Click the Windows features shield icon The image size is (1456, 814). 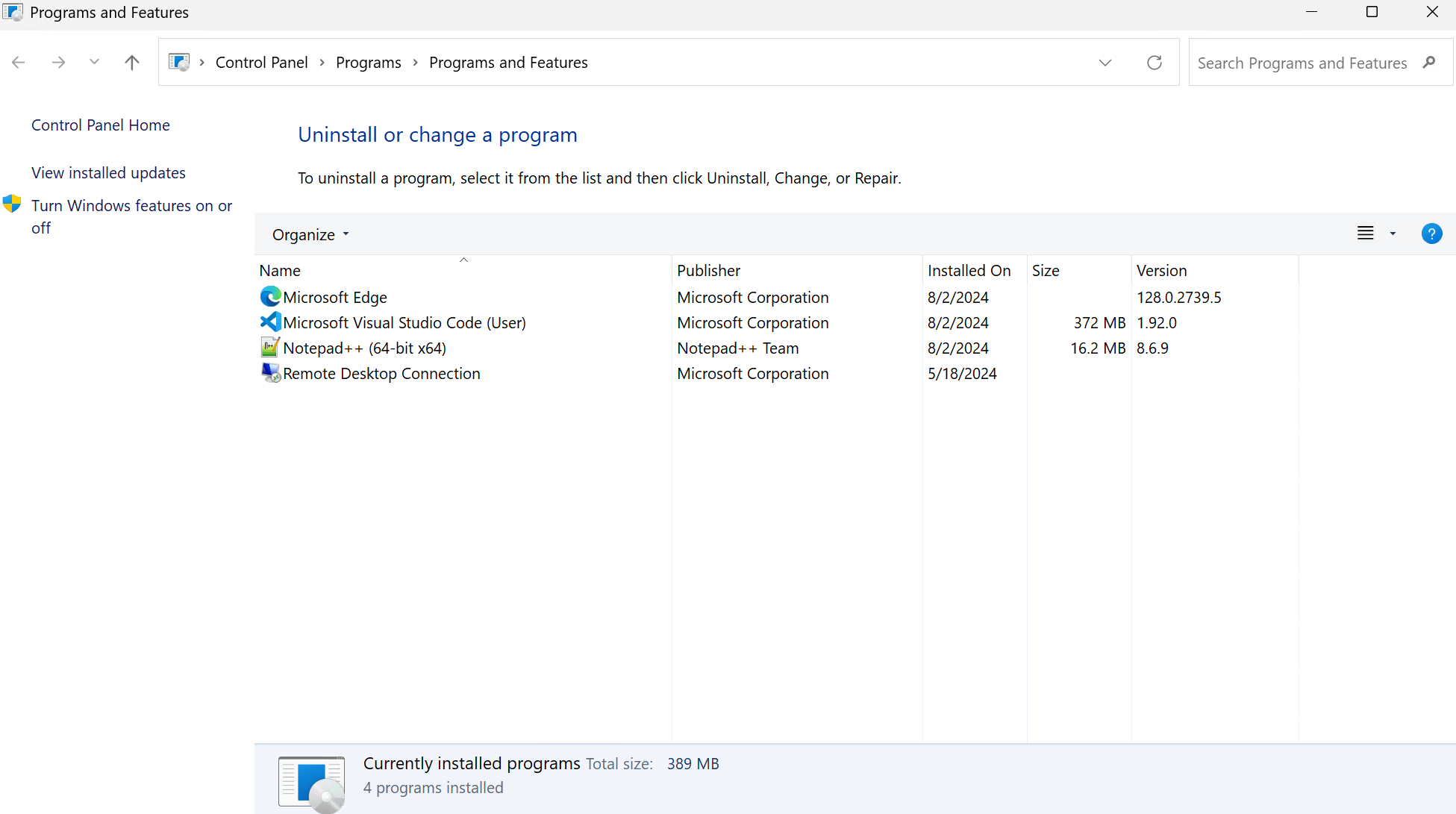[x=12, y=204]
